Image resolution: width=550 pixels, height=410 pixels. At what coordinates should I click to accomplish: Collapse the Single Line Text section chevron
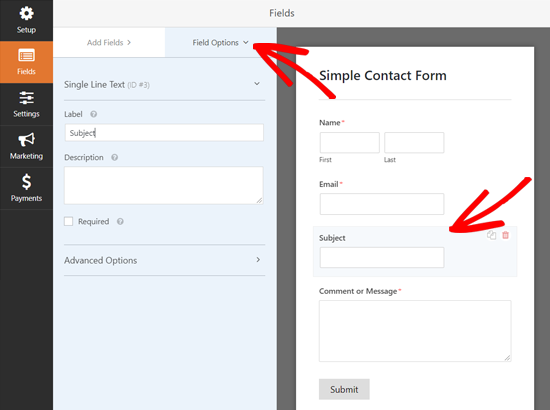click(x=257, y=84)
